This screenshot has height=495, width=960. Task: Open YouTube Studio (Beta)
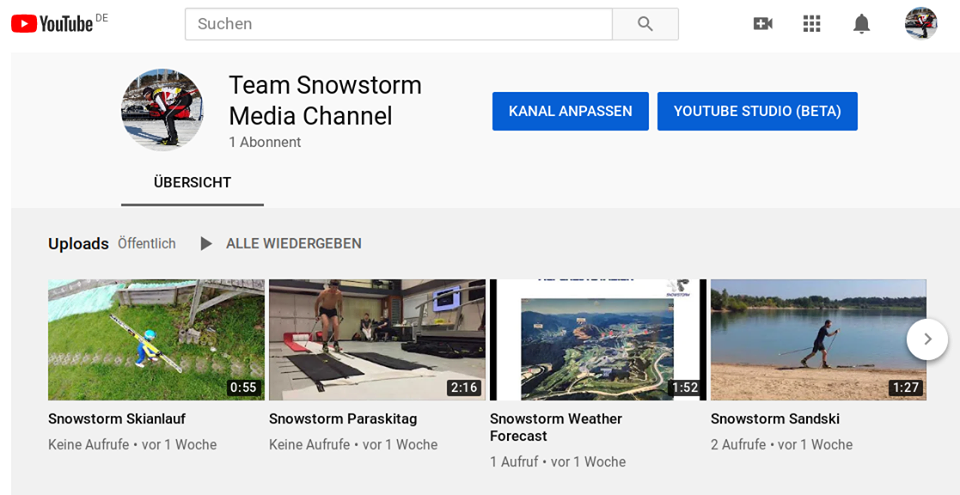pyautogui.click(x=757, y=111)
